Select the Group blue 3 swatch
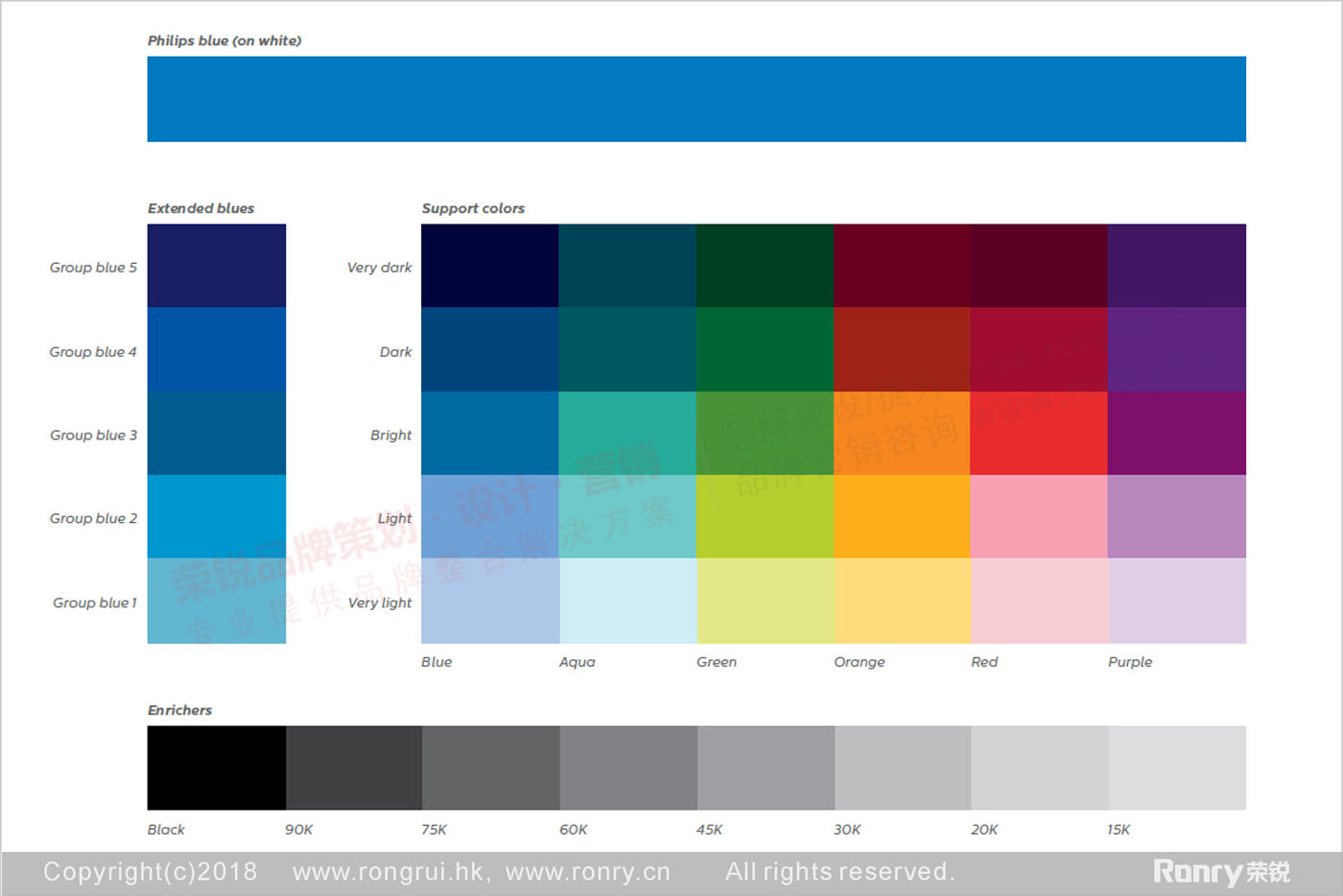 (217, 433)
